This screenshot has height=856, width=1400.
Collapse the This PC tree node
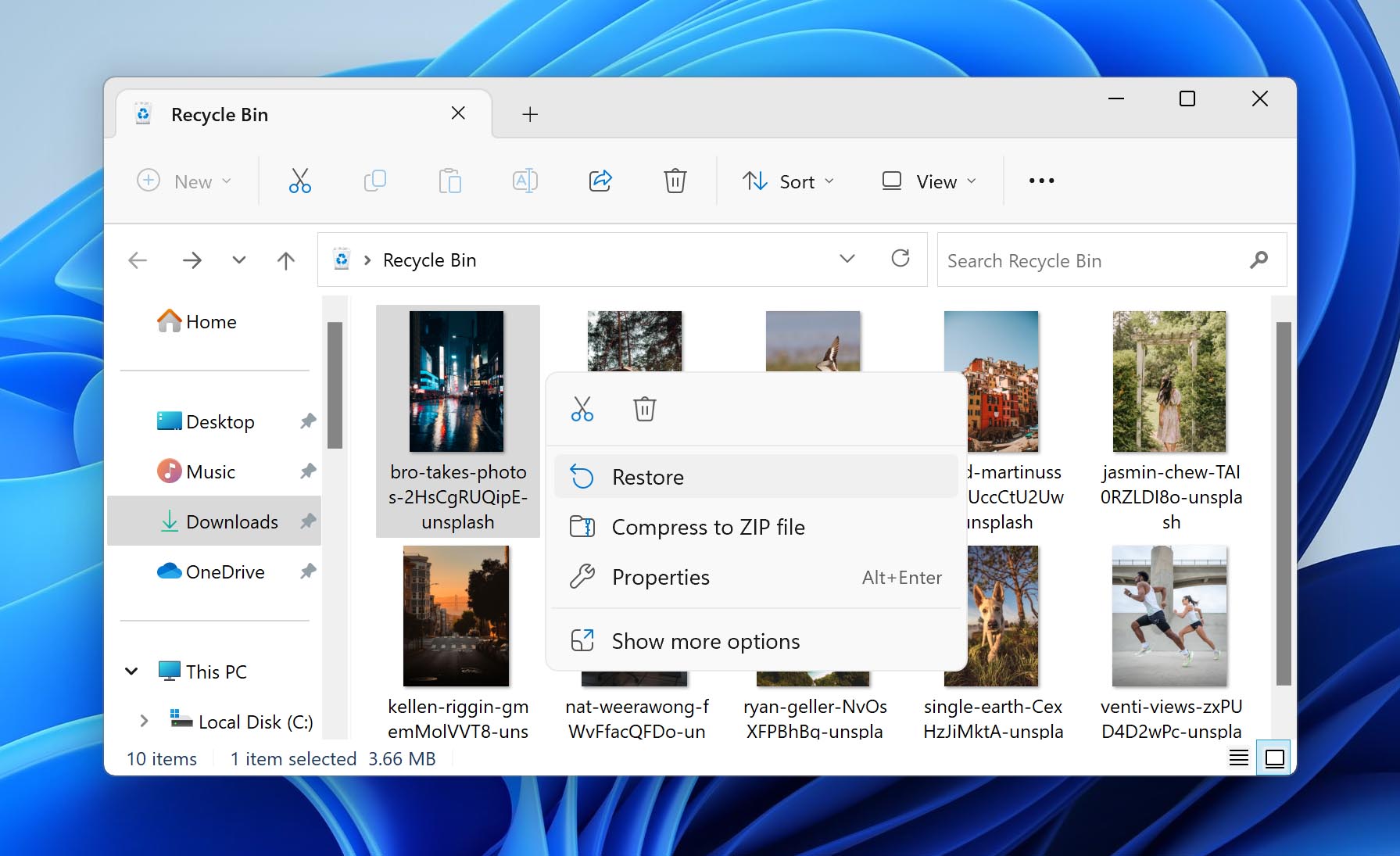point(132,672)
